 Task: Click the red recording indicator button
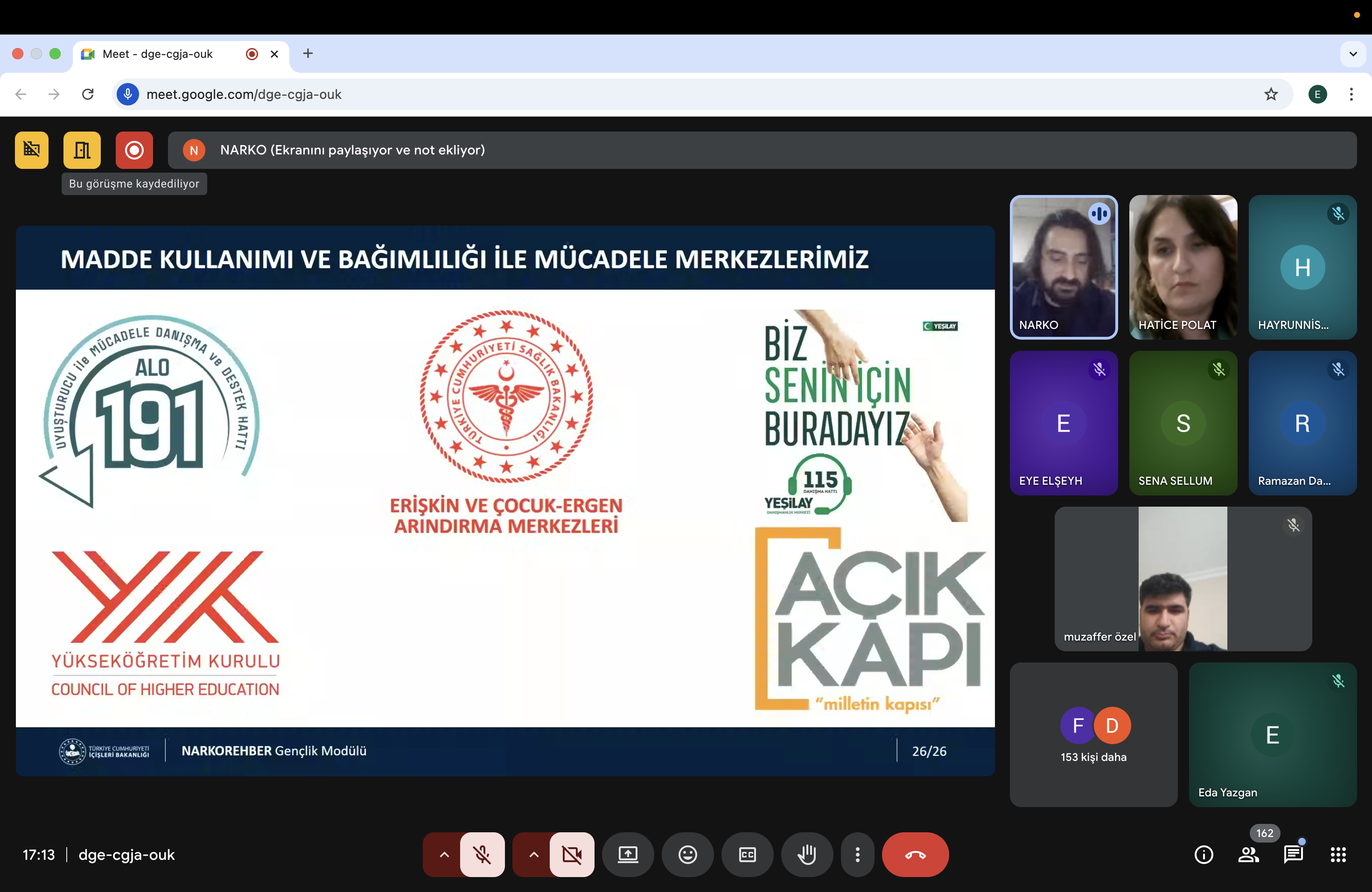click(x=134, y=150)
